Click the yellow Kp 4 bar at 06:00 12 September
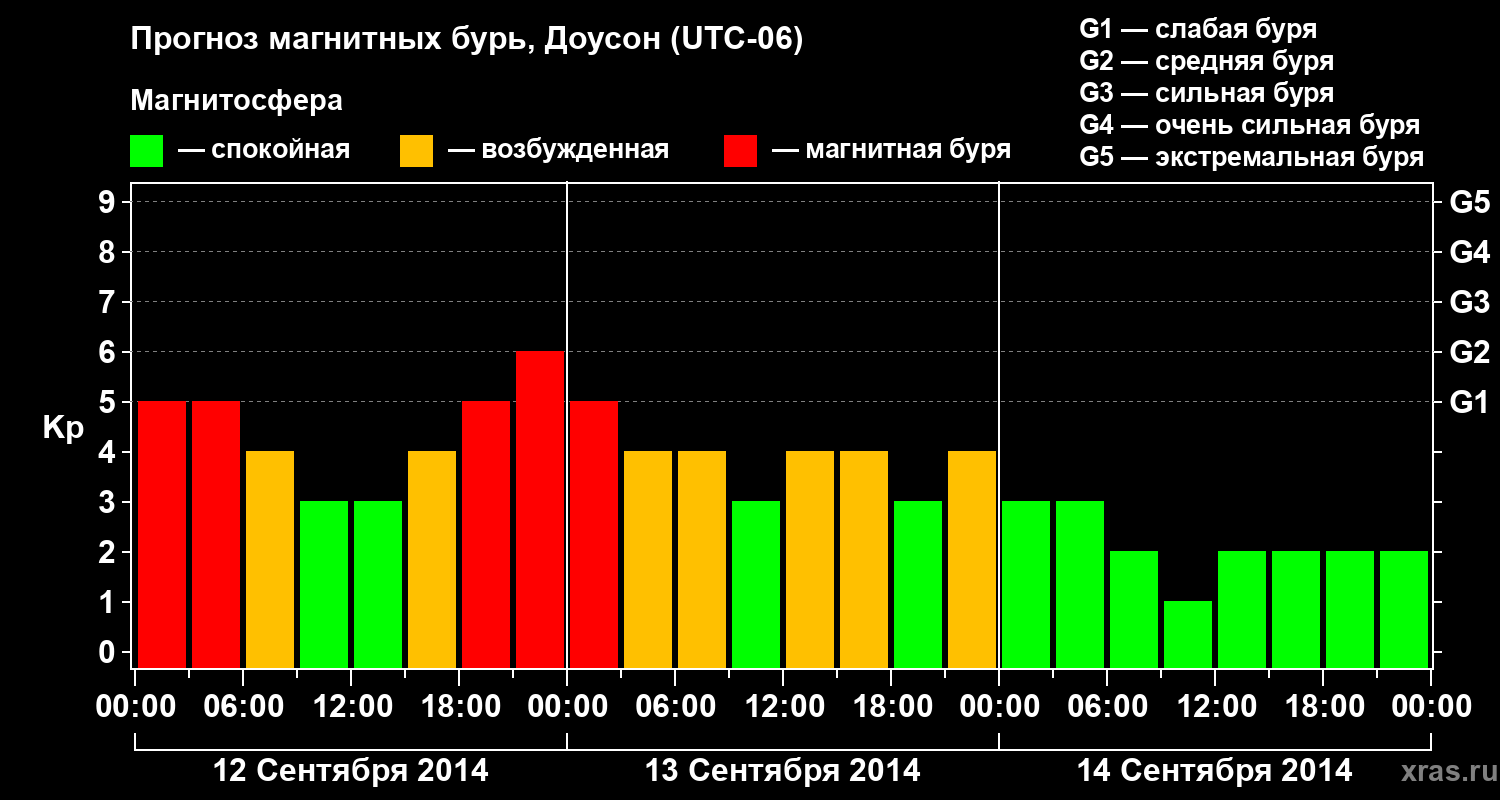1500x800 pixels. click(x=270, y=559)
